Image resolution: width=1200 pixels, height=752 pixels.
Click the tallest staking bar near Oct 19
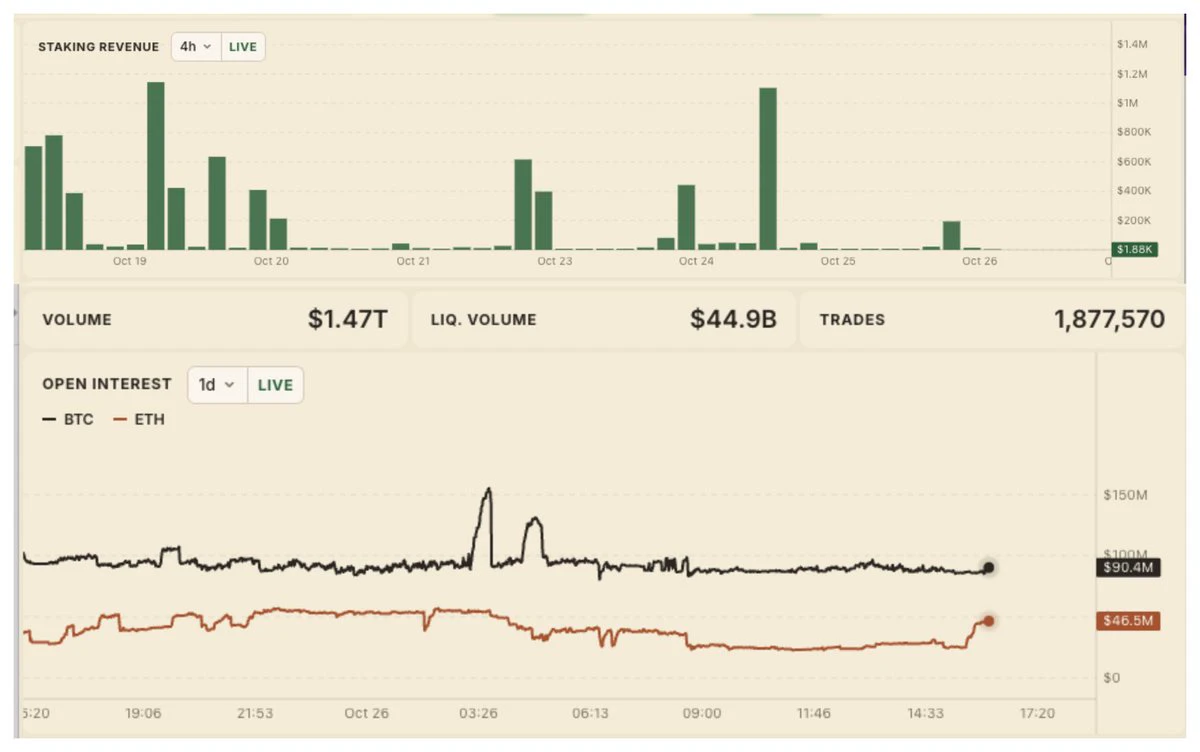(155, 166)
